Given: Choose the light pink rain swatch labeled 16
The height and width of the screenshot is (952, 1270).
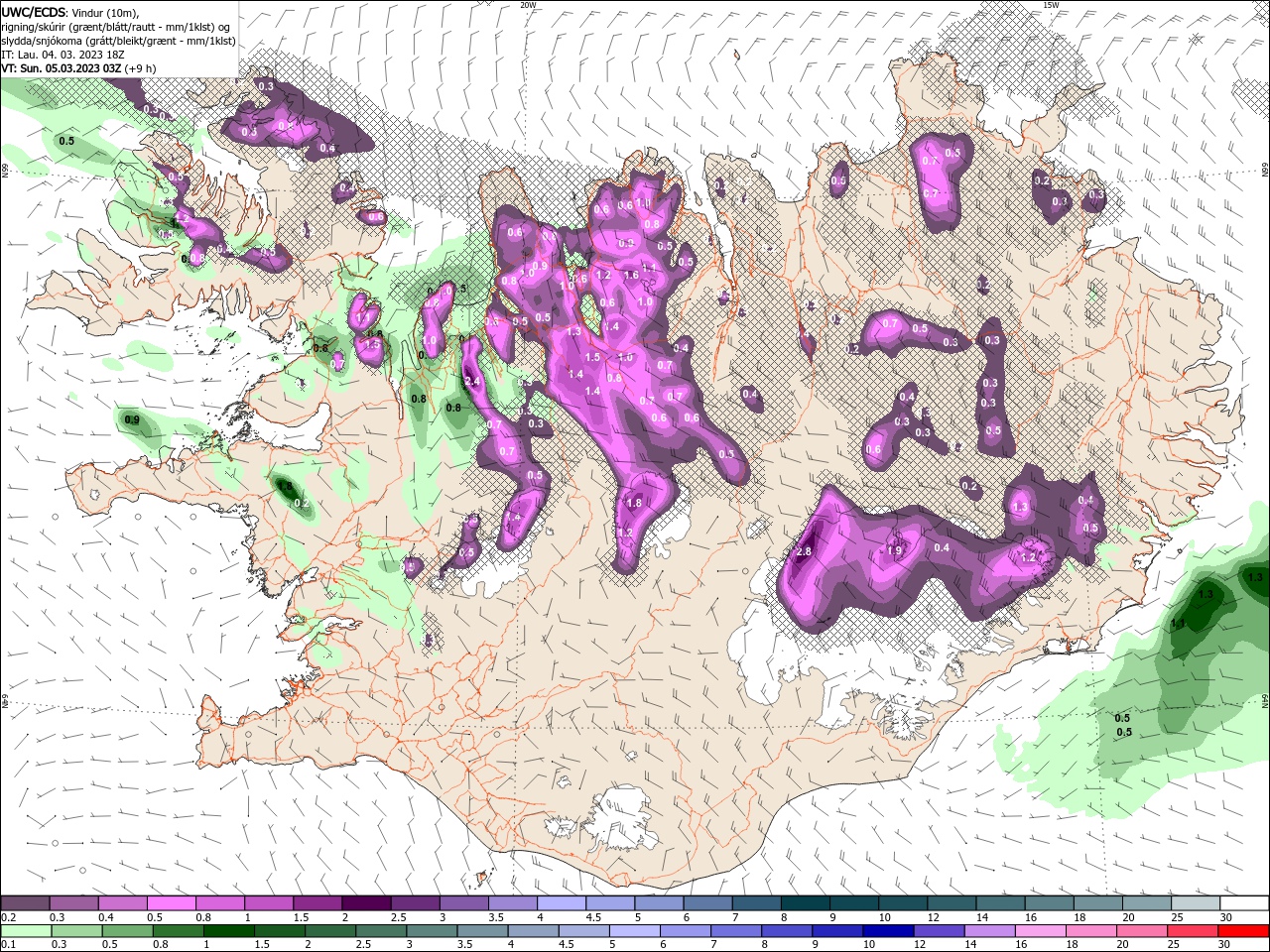Looking at the screenshot, I should pyautogui.click(x=1040, y=931).
